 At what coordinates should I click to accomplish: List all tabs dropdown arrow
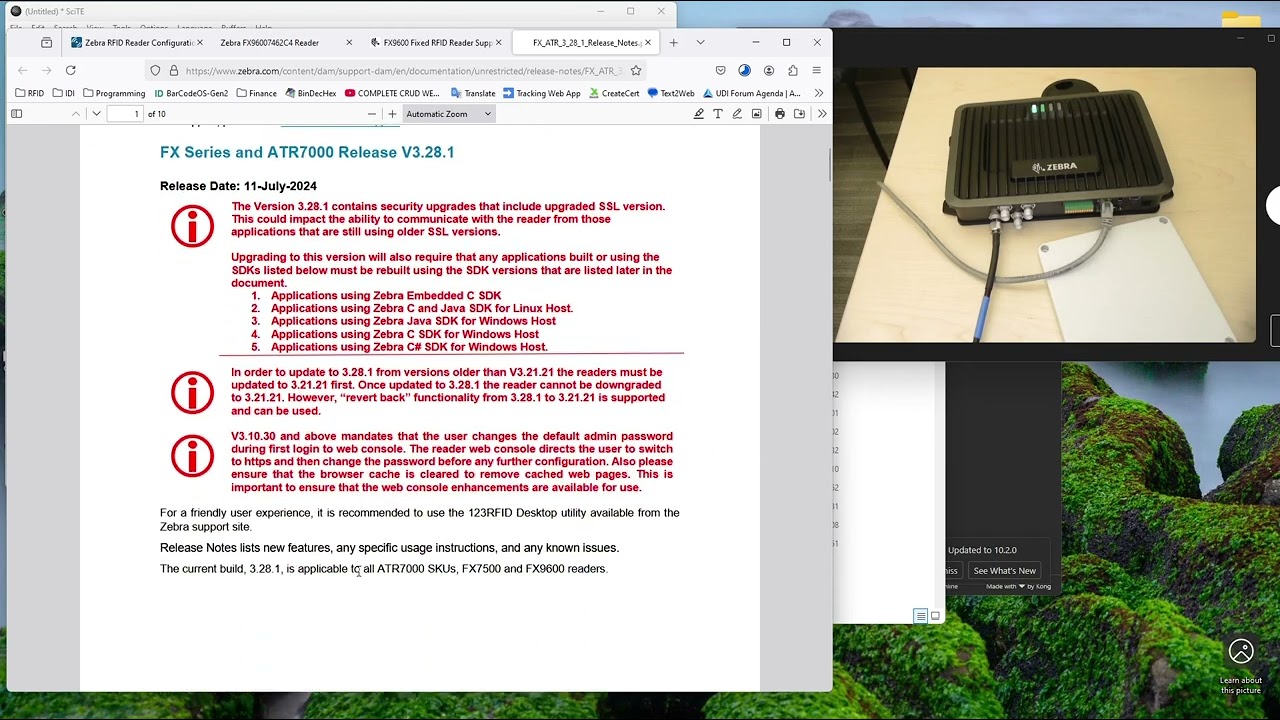(x=700, y=43)
